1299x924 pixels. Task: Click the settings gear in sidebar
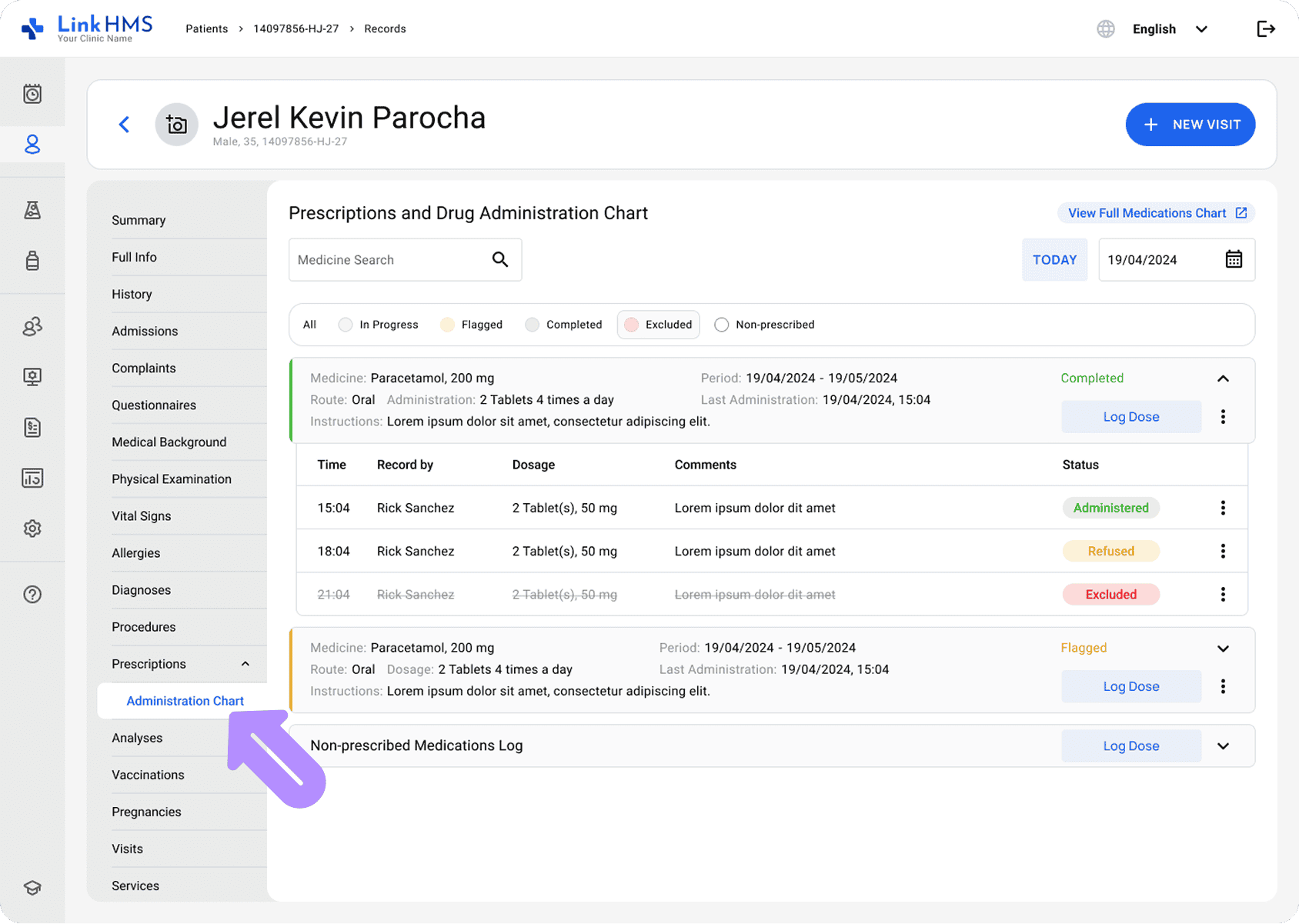tap(32, 529)
